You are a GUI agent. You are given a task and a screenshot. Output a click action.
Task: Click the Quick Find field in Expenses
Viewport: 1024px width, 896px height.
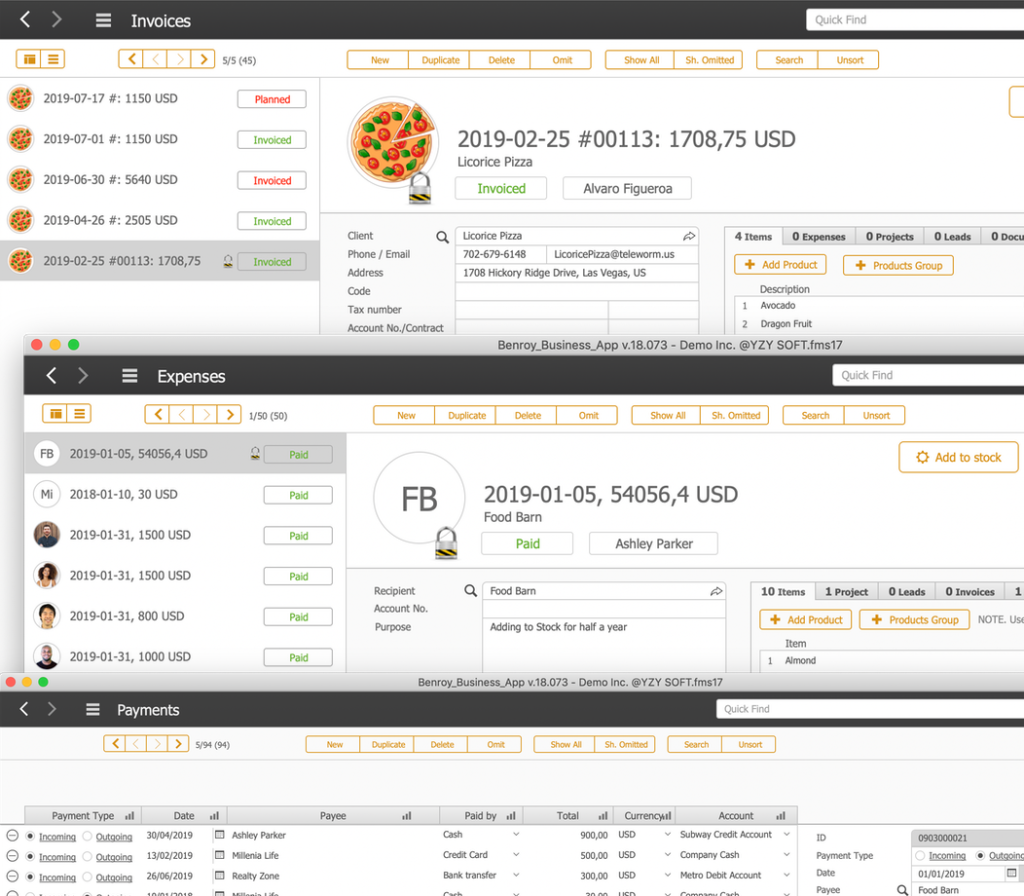tap(925, 375)
